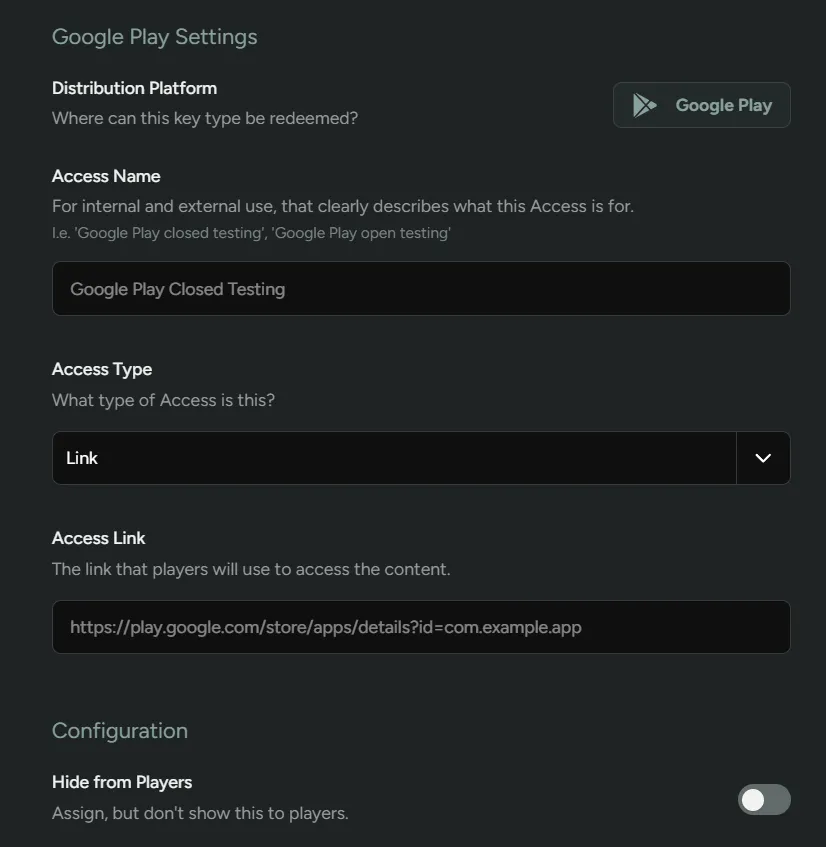Click the 'For internal and external use' description
Viewport: 826px width, 847px height.
pyautogui.click(x=343, y=206)
